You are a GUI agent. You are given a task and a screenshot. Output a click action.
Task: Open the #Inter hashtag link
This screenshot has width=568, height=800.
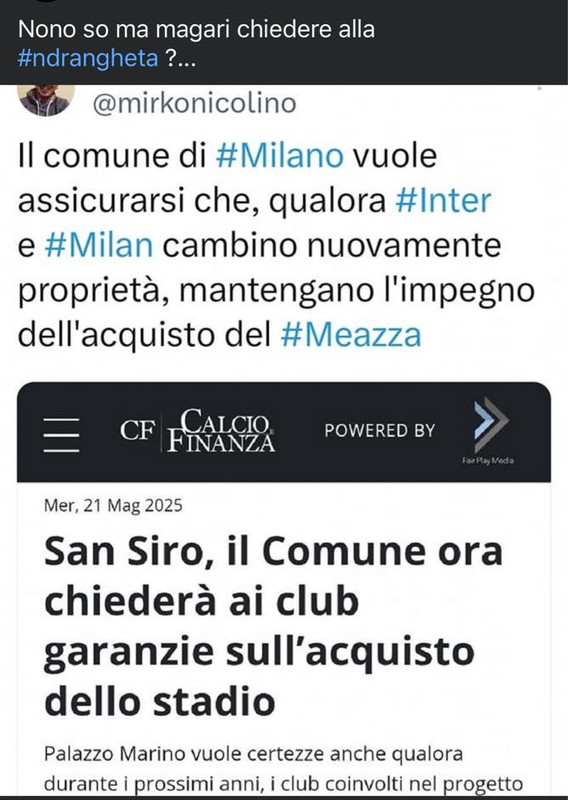(x=443, y=201)
